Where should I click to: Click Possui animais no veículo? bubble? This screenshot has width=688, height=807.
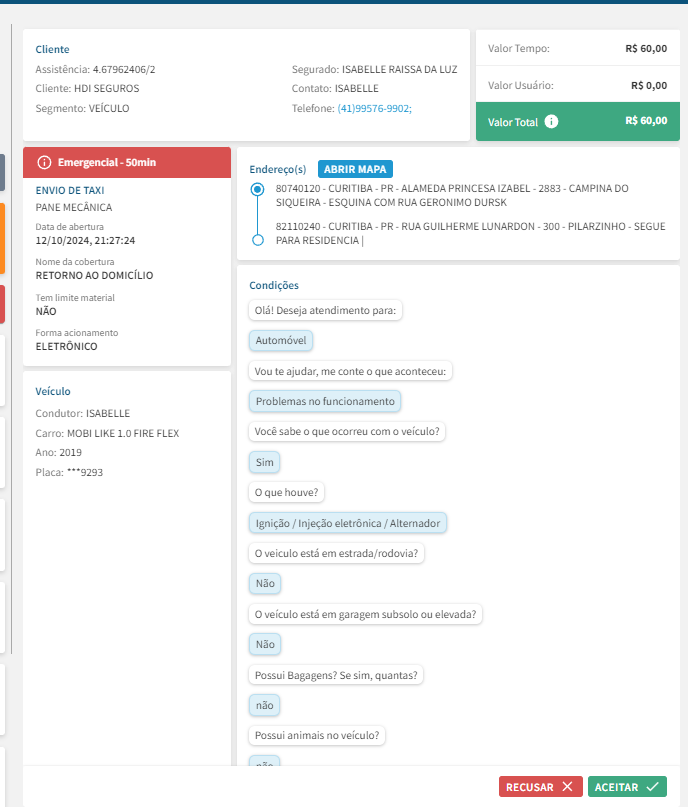(317, 735)
